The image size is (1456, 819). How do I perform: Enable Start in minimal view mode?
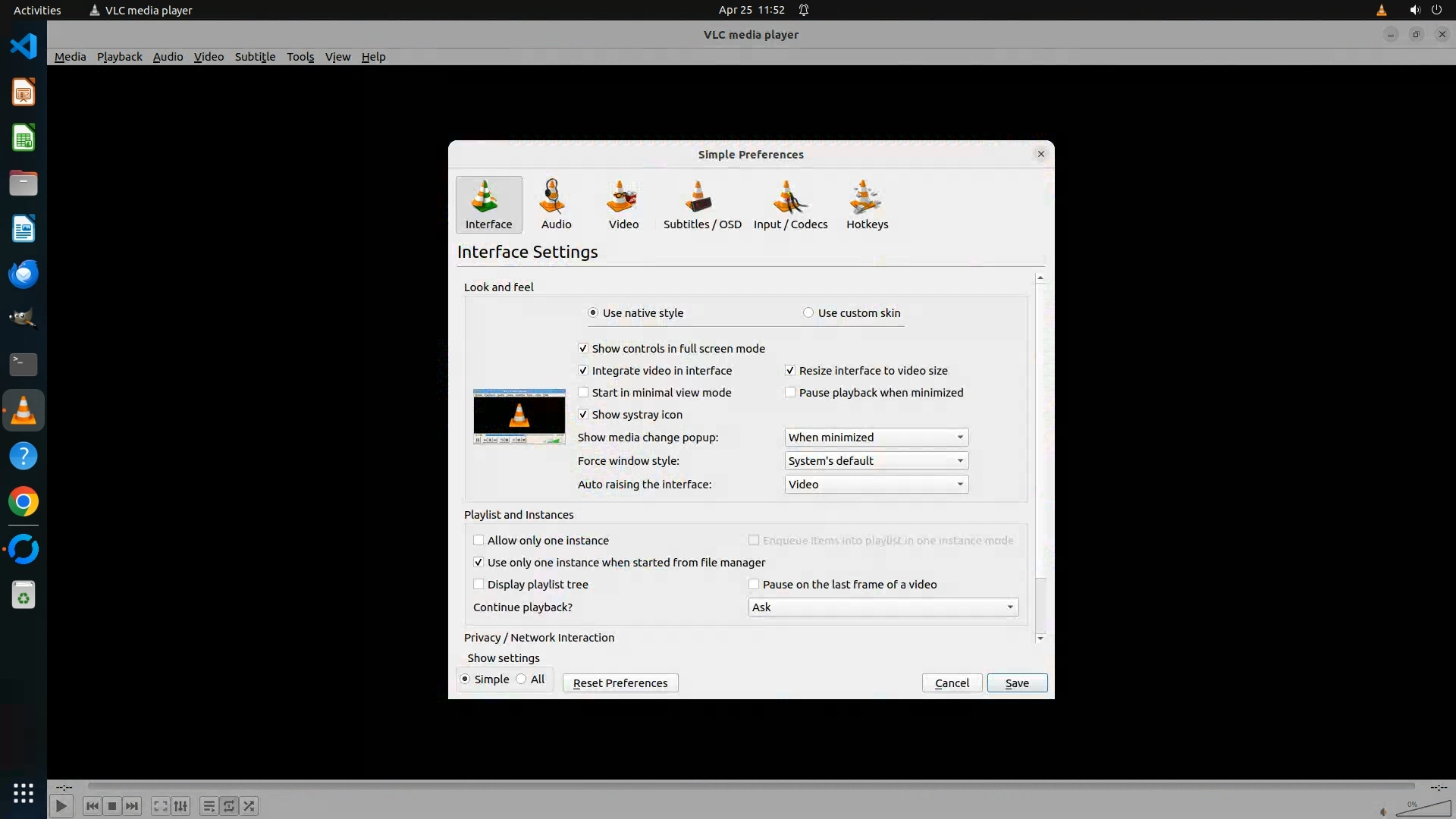pyautogui.click(x=583, y=393)
